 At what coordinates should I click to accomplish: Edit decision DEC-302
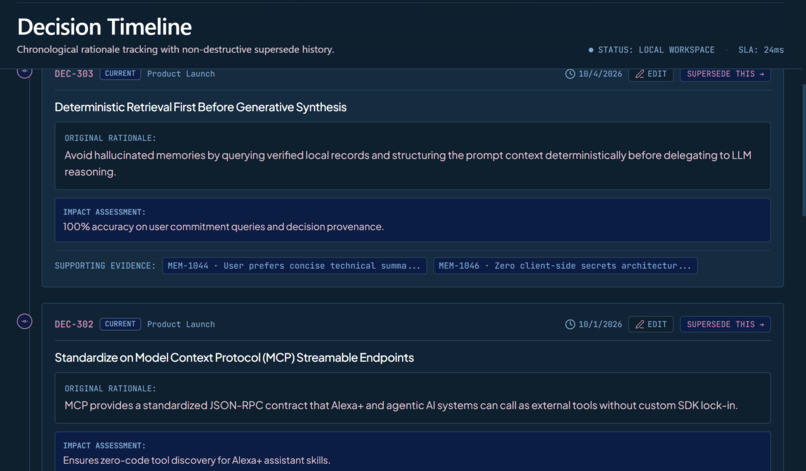(651, 324)
